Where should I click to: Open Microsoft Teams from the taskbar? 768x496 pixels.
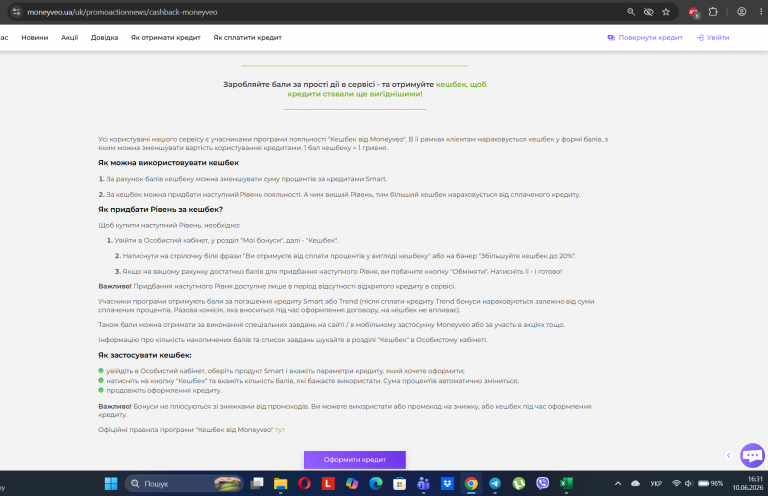click(x=423, y=484)
